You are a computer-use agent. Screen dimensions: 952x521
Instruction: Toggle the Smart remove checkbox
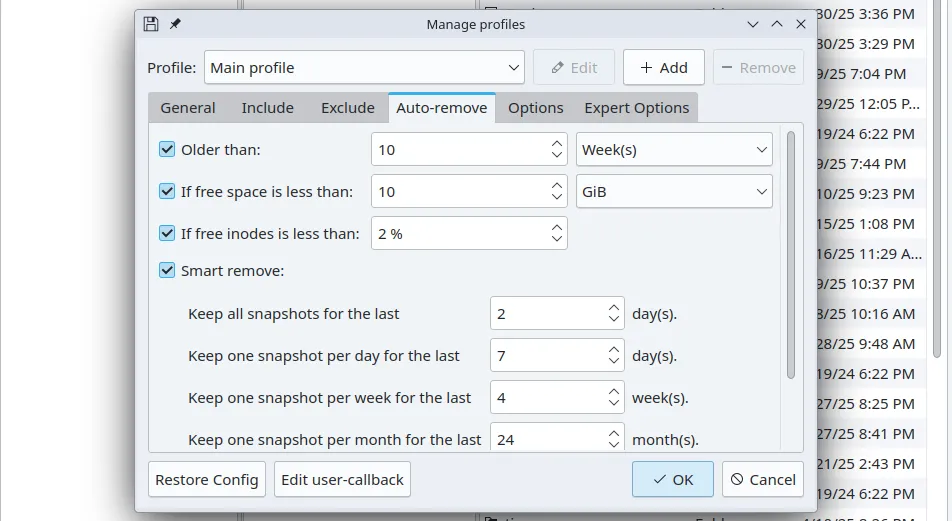click(167, 270)
